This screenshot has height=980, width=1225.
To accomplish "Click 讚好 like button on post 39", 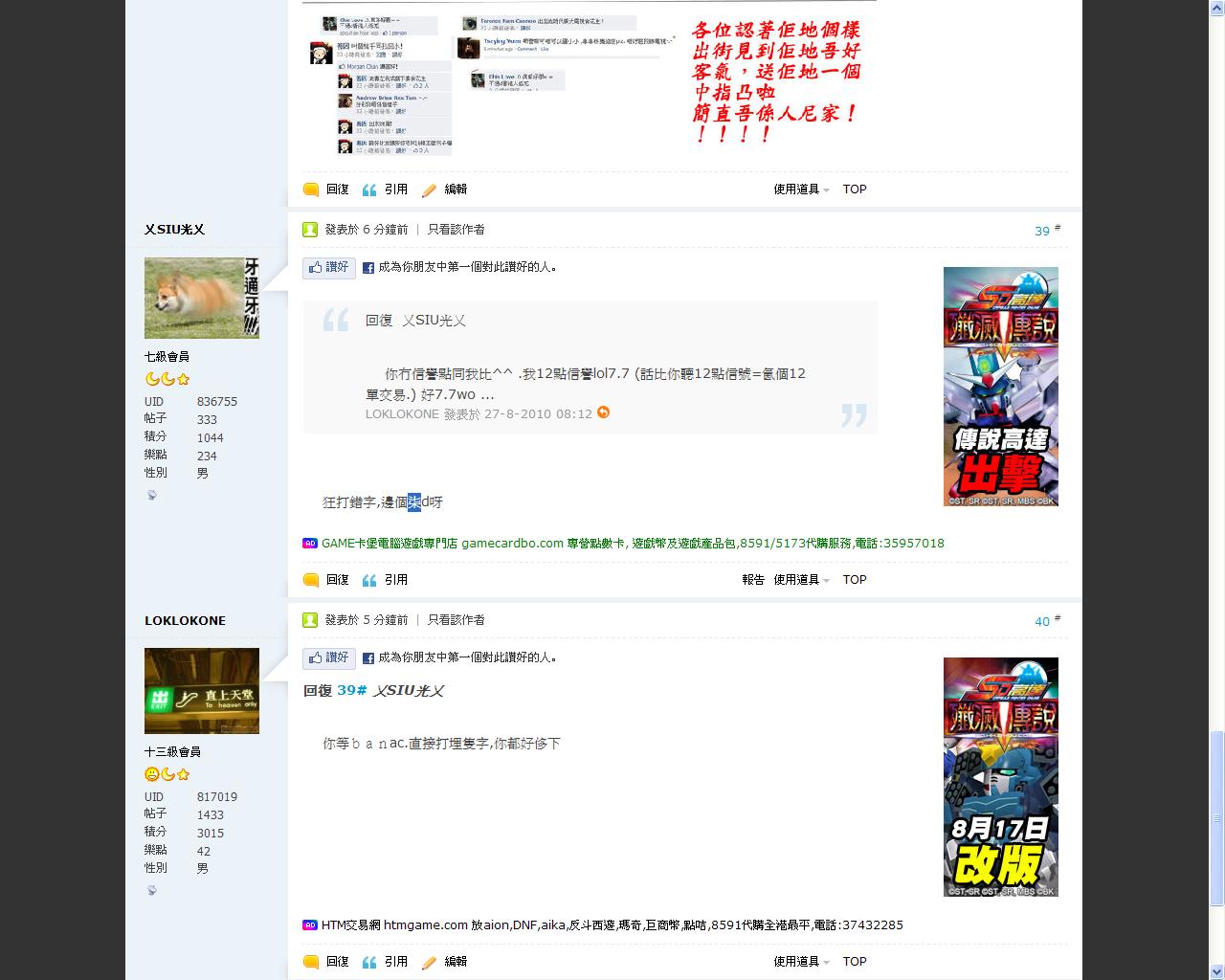I will [x=329, y=268].
